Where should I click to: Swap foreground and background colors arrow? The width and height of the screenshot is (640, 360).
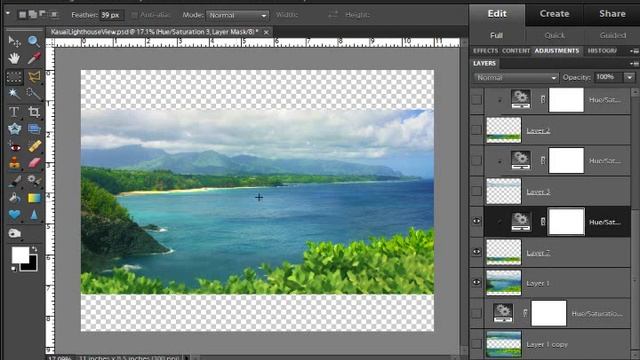point(35,249)
